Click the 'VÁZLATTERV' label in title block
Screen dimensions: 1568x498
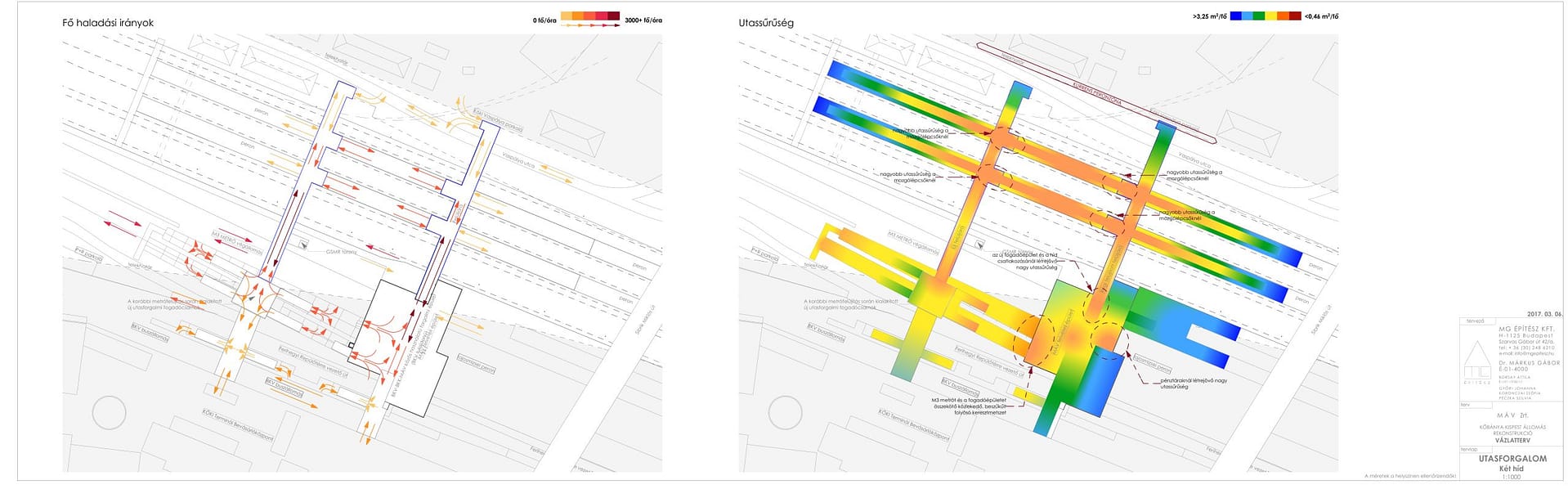pos(1512,440)
